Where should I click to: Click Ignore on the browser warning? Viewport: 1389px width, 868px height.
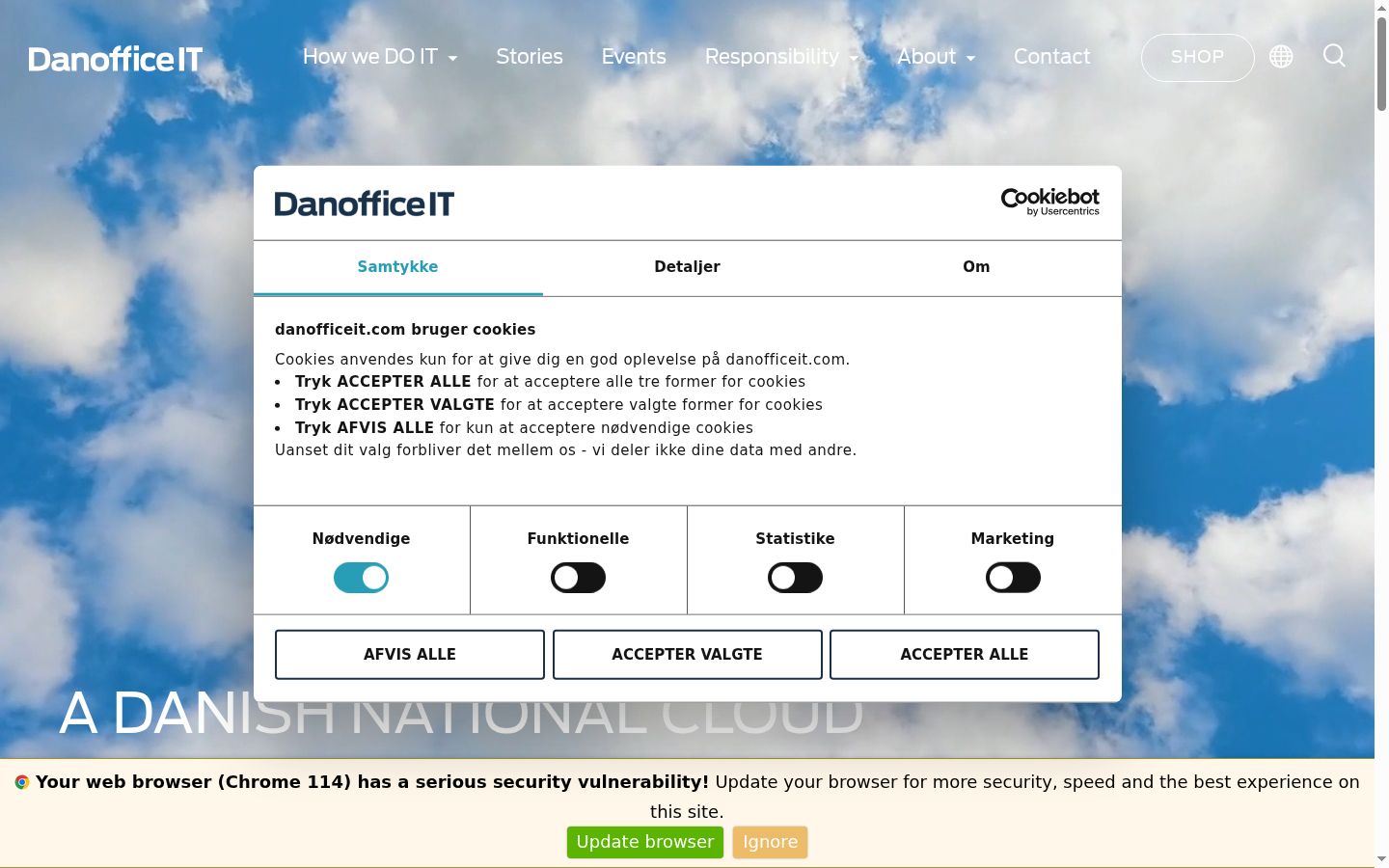click(770, 842)
